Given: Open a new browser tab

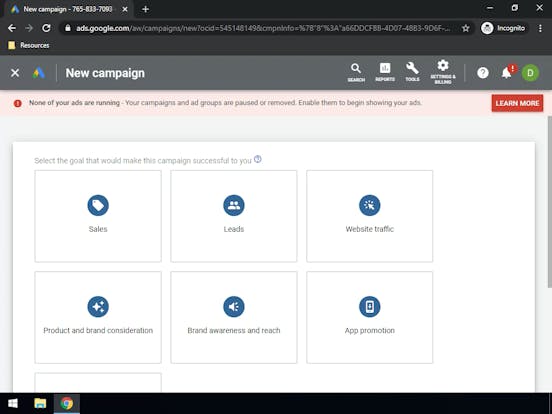Looking at the screenshot, I should pyautogui.click(x=145, y=9).
